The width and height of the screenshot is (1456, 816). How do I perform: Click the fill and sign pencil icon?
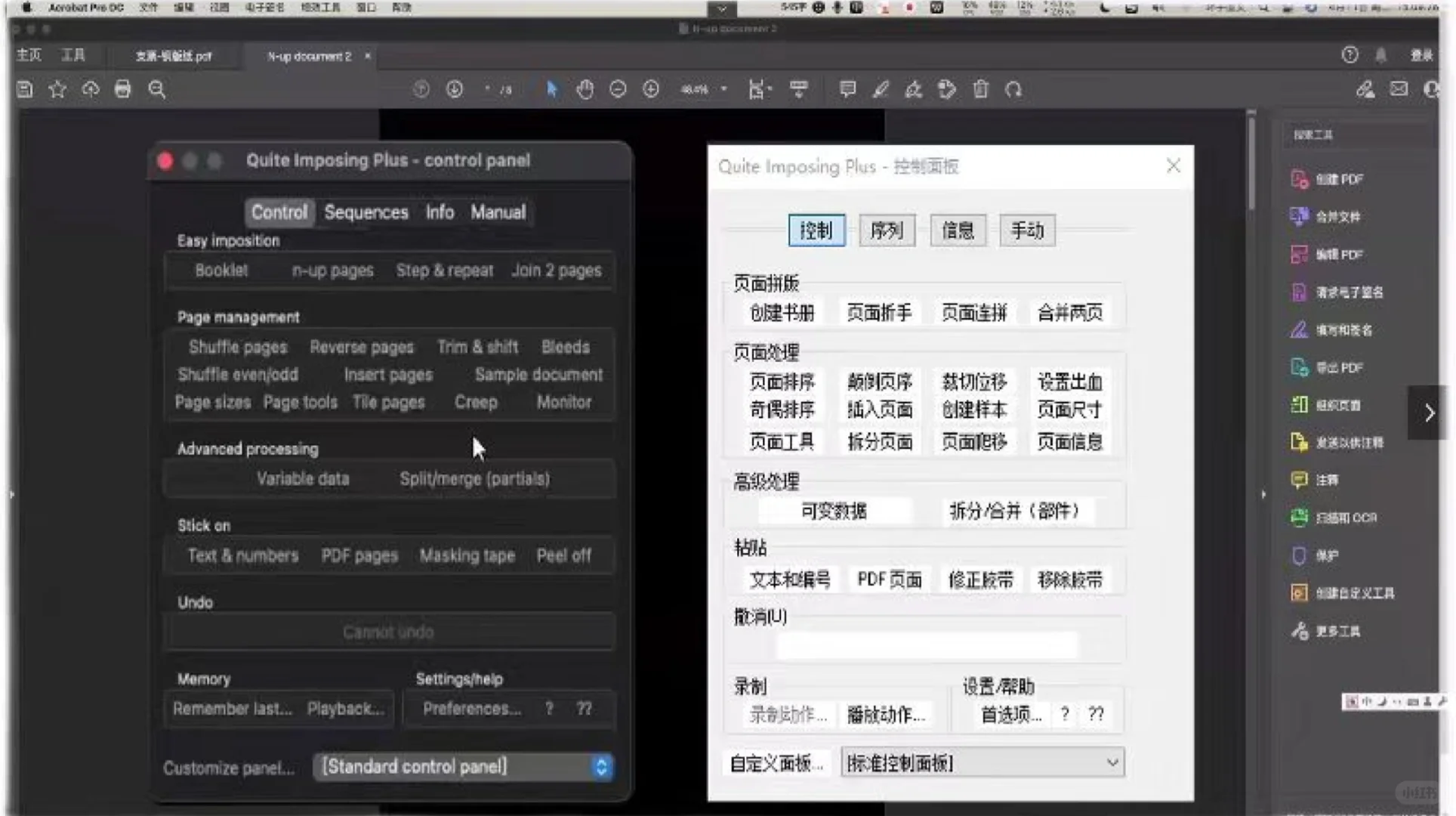click(x=881, y=89)
